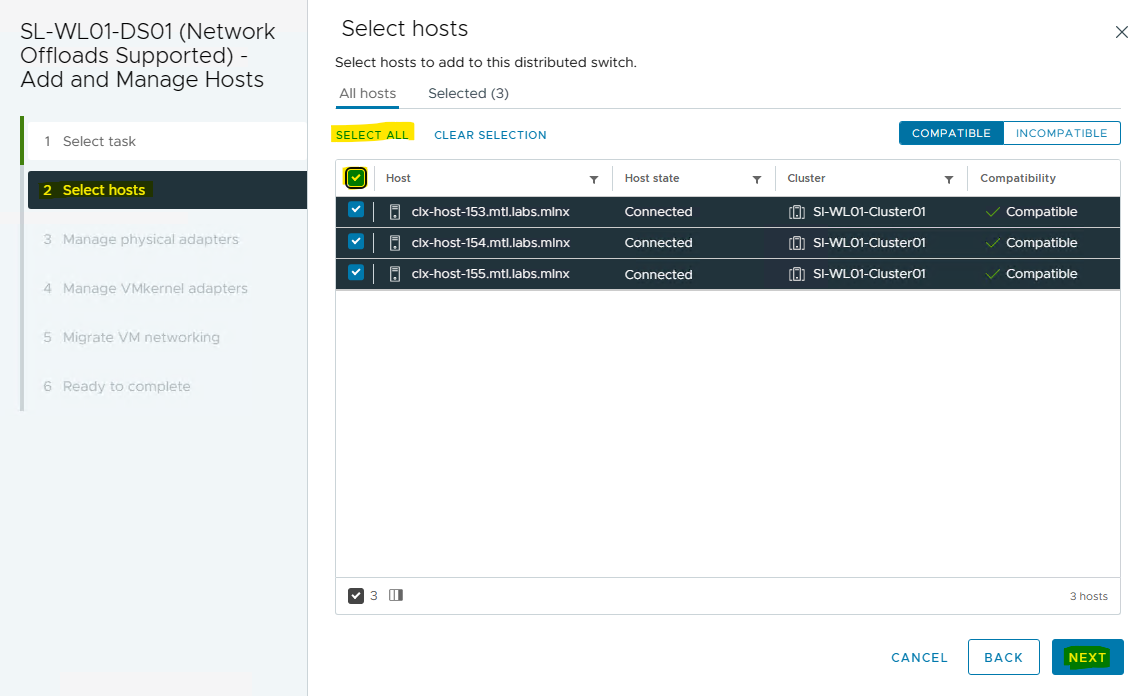Viewport: 1144px width, 696px height.
Task: Uncheck clx-host-154.mtl.labs.mlnx checkbox
Action: (x=356, y=241)
